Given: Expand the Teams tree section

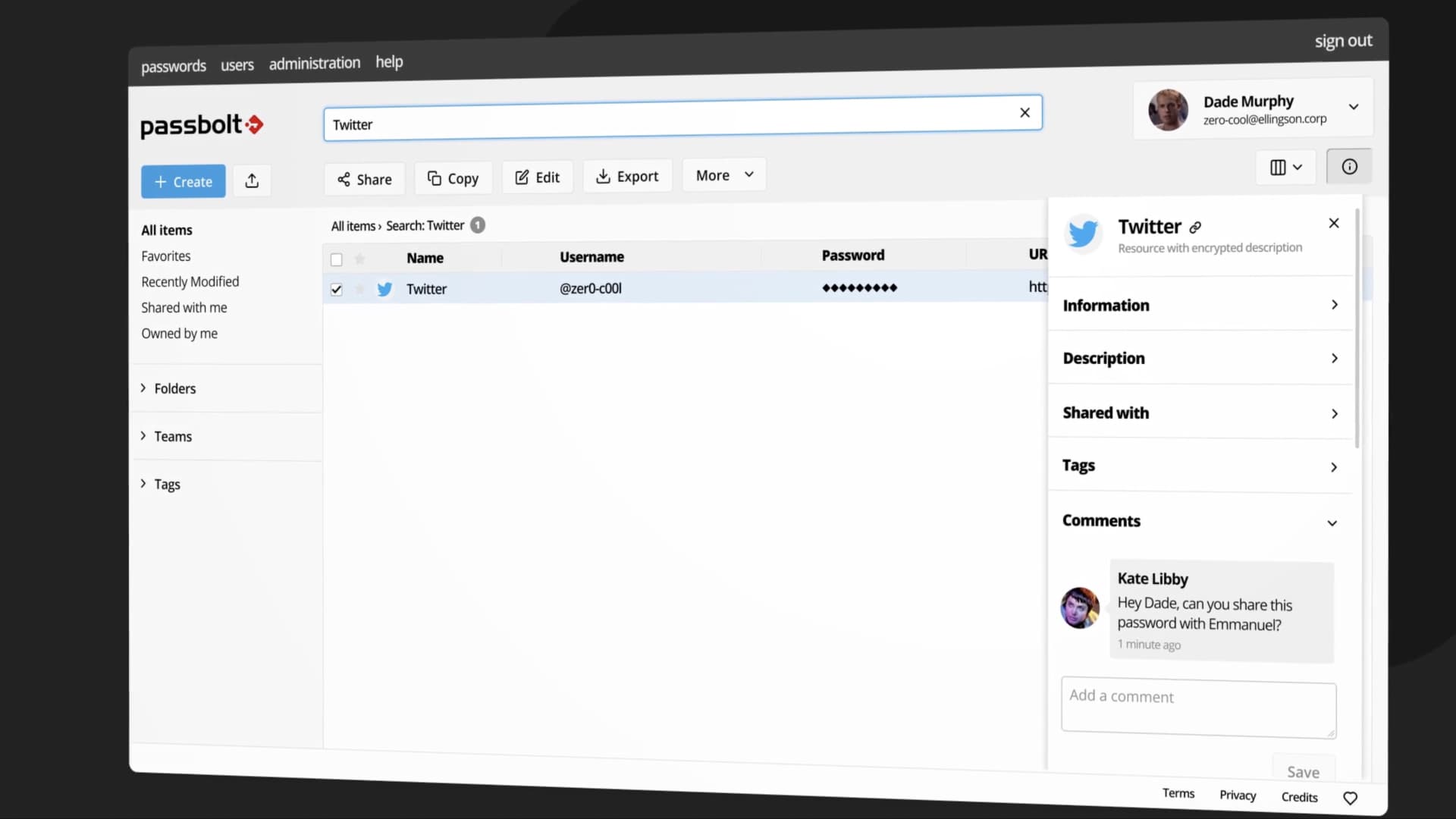Looking at the screenshot, I should click(x=144, y=436).
